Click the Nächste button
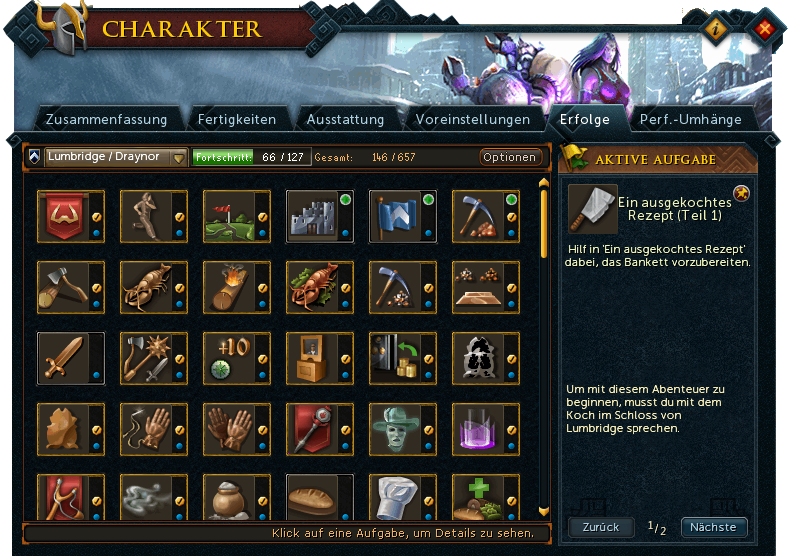Viewport: 789px width, 556px height. 714,527
